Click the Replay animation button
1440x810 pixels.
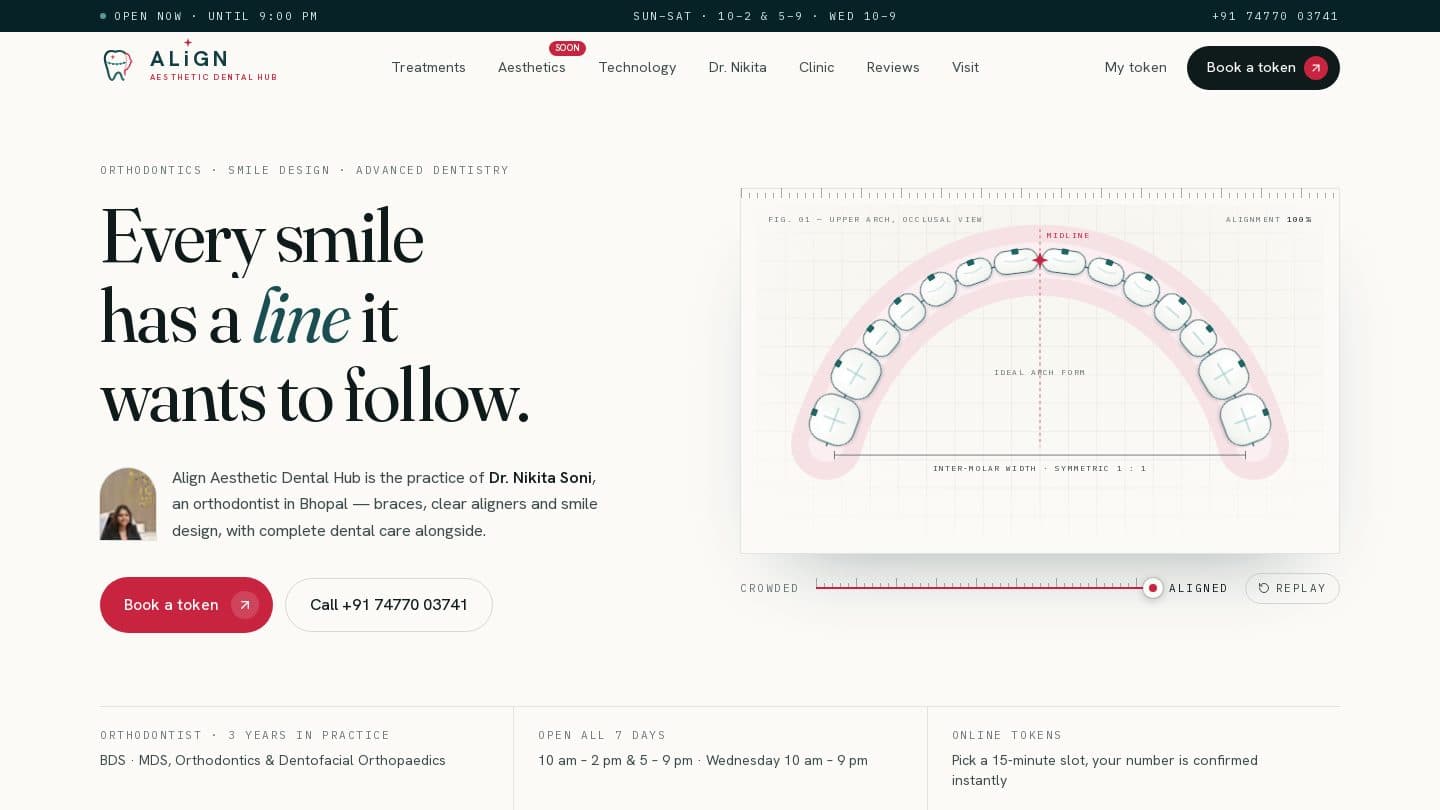[x=1292, y=588]
